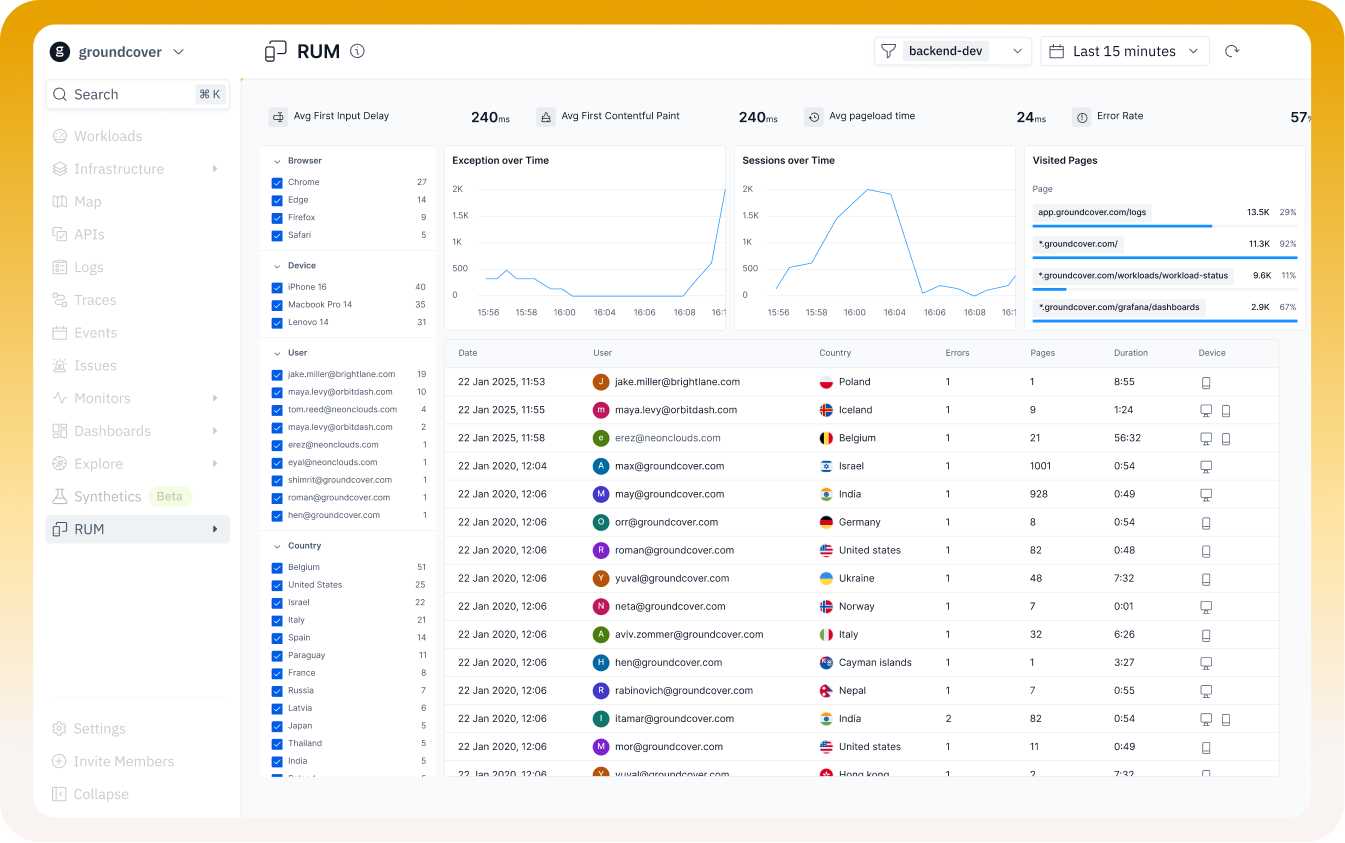The image size is (1345, 843).
Task: Uncheck the Firefox browser filter
Action: [x=277, y=218]
